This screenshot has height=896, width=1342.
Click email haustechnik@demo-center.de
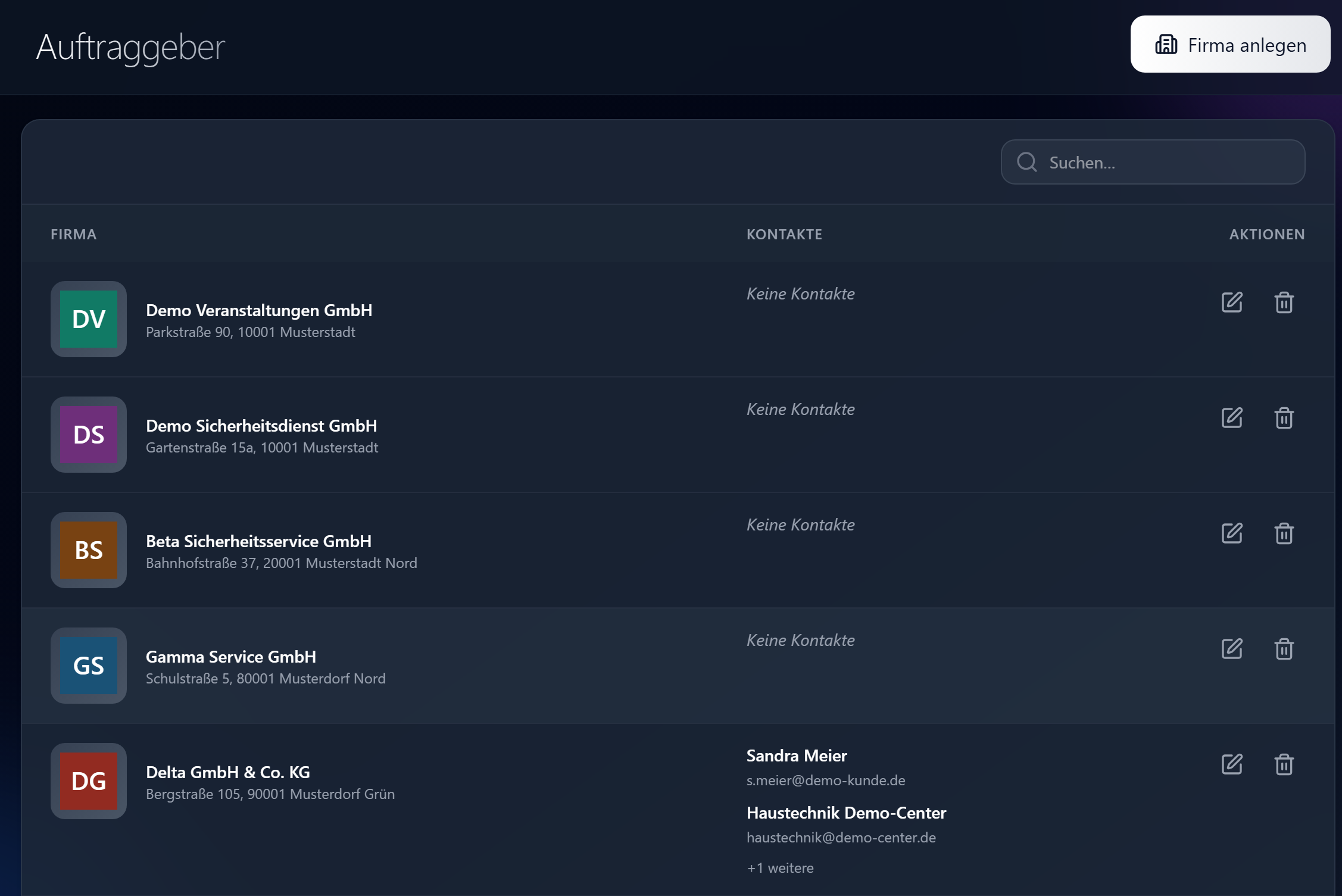point(841,838)
